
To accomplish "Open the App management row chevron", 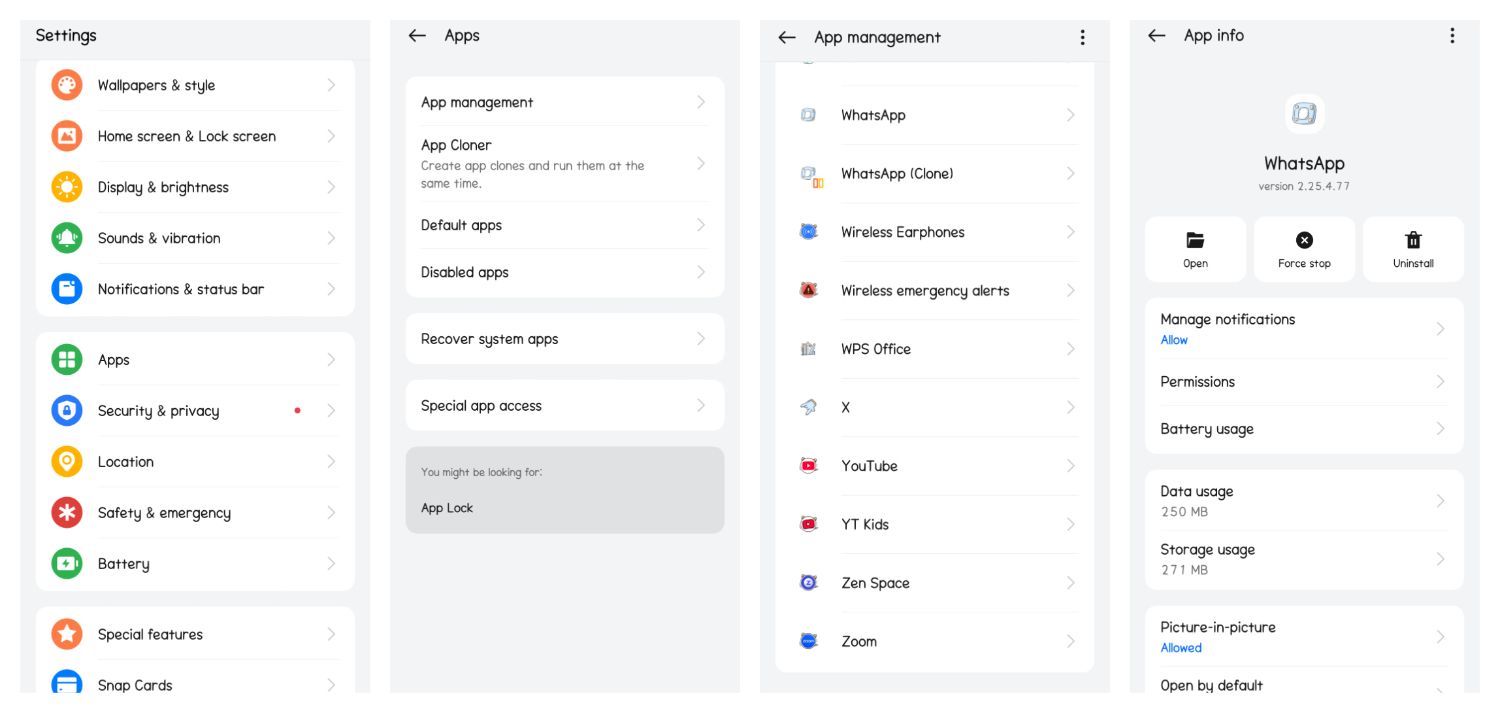I will tap(701, 102).
